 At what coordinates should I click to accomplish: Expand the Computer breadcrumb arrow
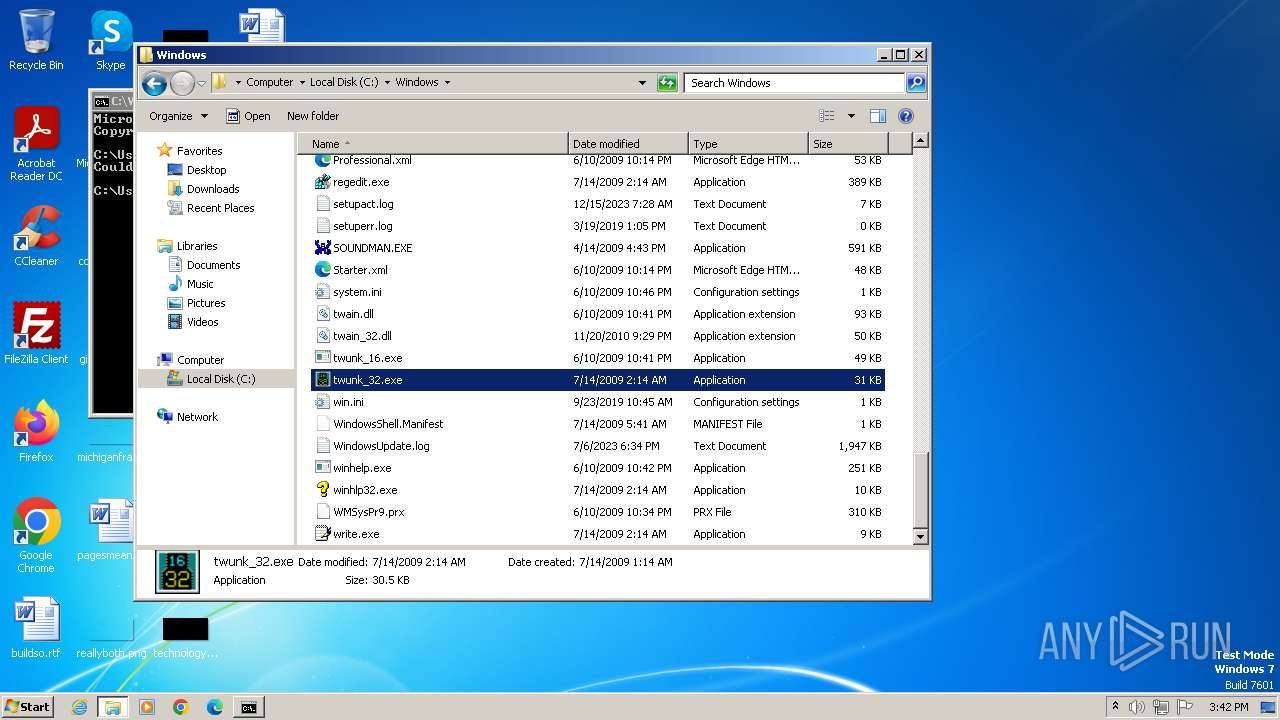[301, 83]
